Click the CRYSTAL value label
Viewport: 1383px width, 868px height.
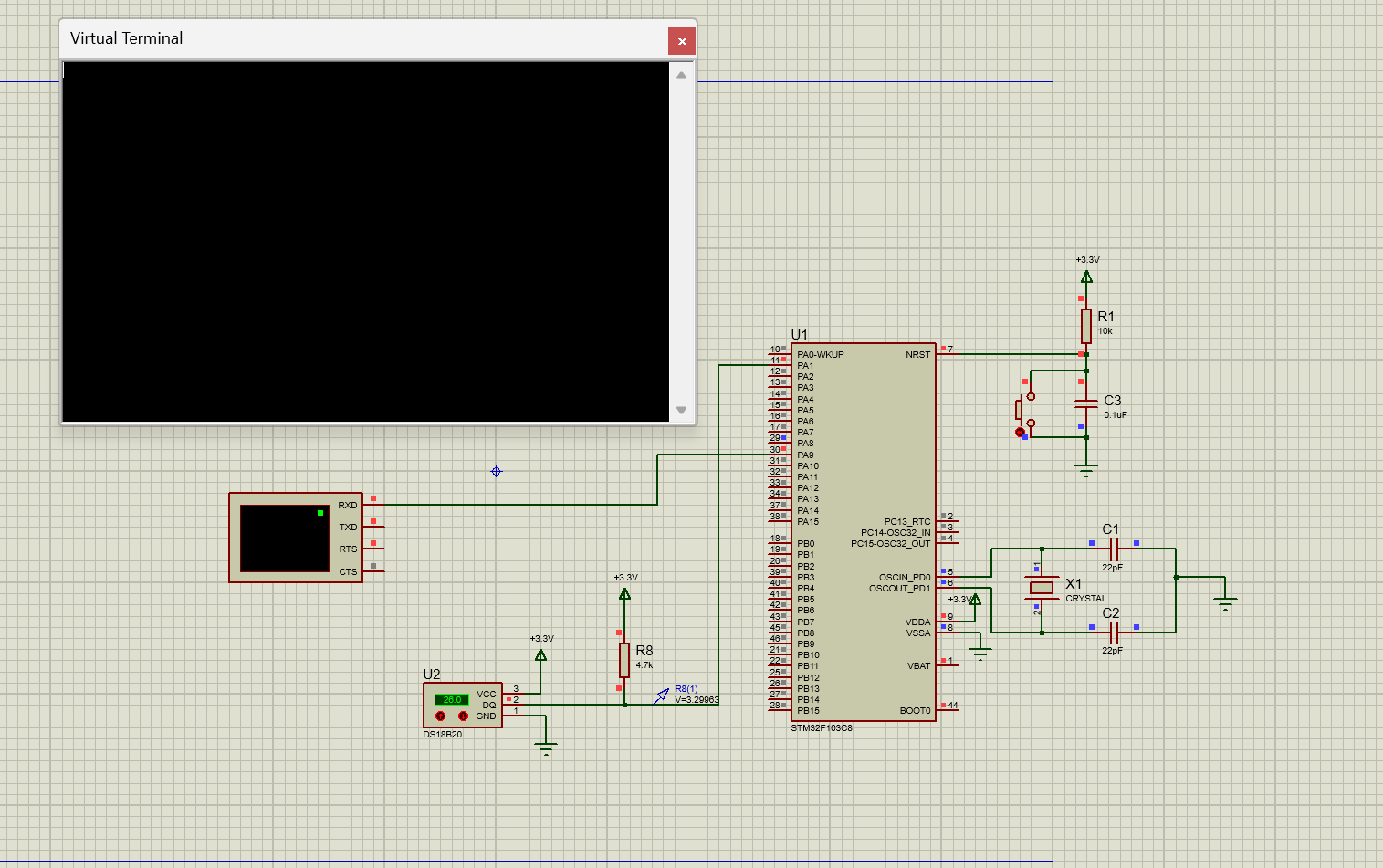pos(1085,599)
